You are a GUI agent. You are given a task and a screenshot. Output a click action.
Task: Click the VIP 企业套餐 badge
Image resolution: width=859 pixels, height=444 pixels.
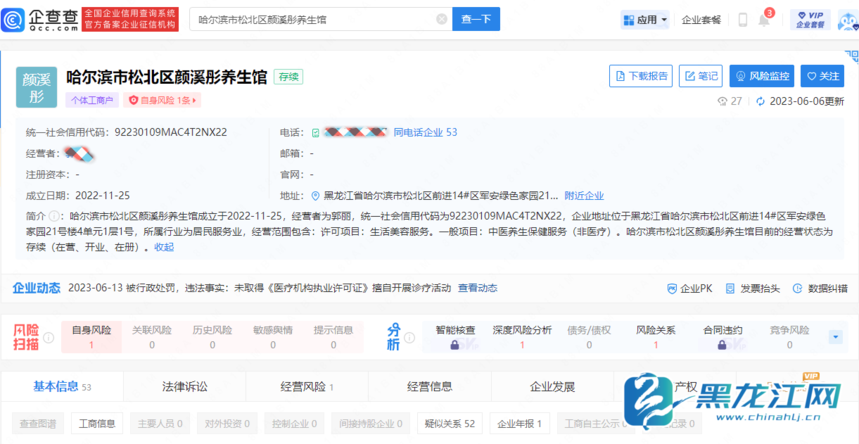pyautogui.click(x=810, y=19)
